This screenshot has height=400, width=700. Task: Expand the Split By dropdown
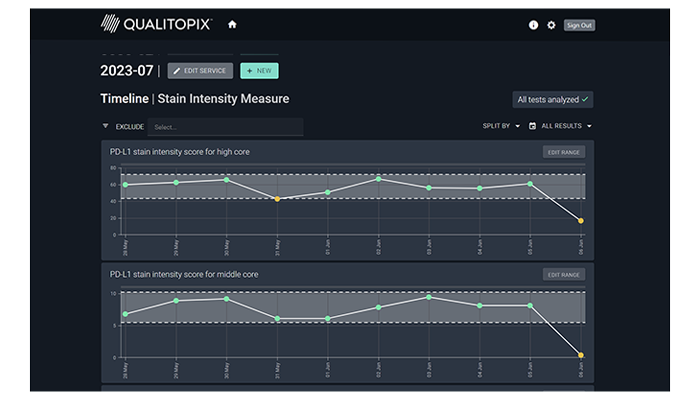click(501, 126)
